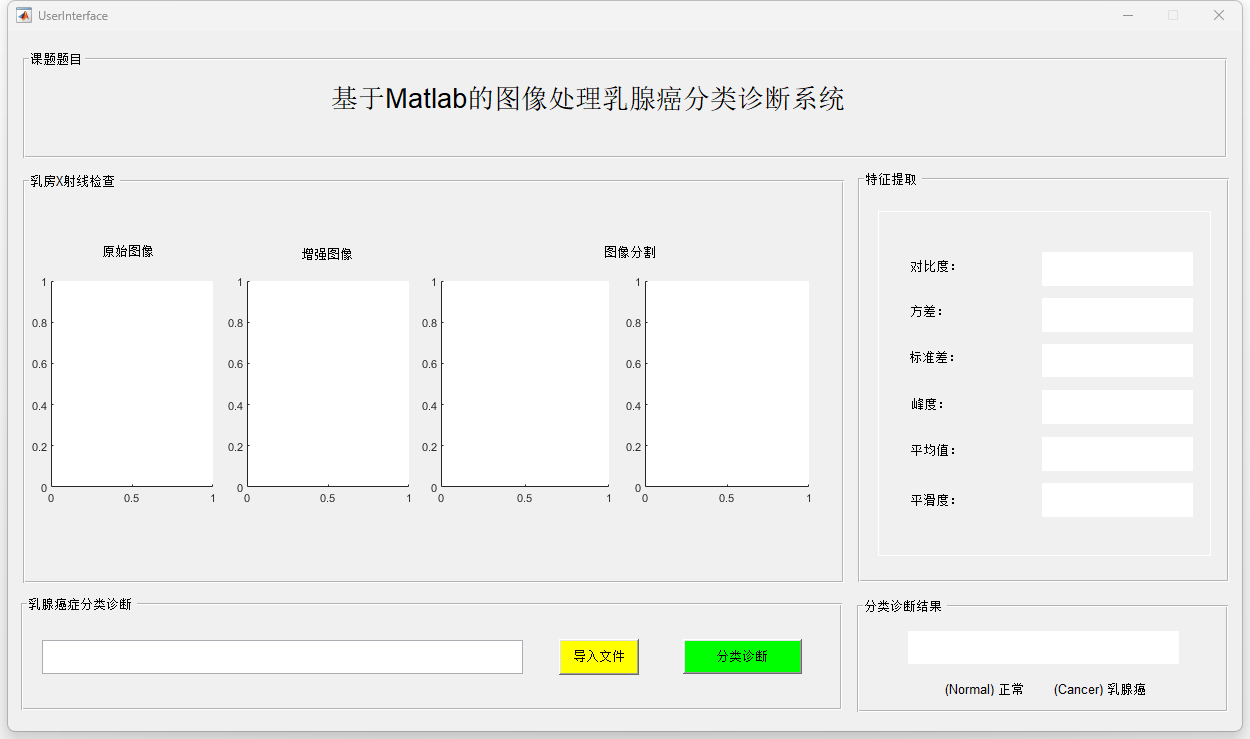
Task: Click the 标准差： label
Action: point(934,358)
